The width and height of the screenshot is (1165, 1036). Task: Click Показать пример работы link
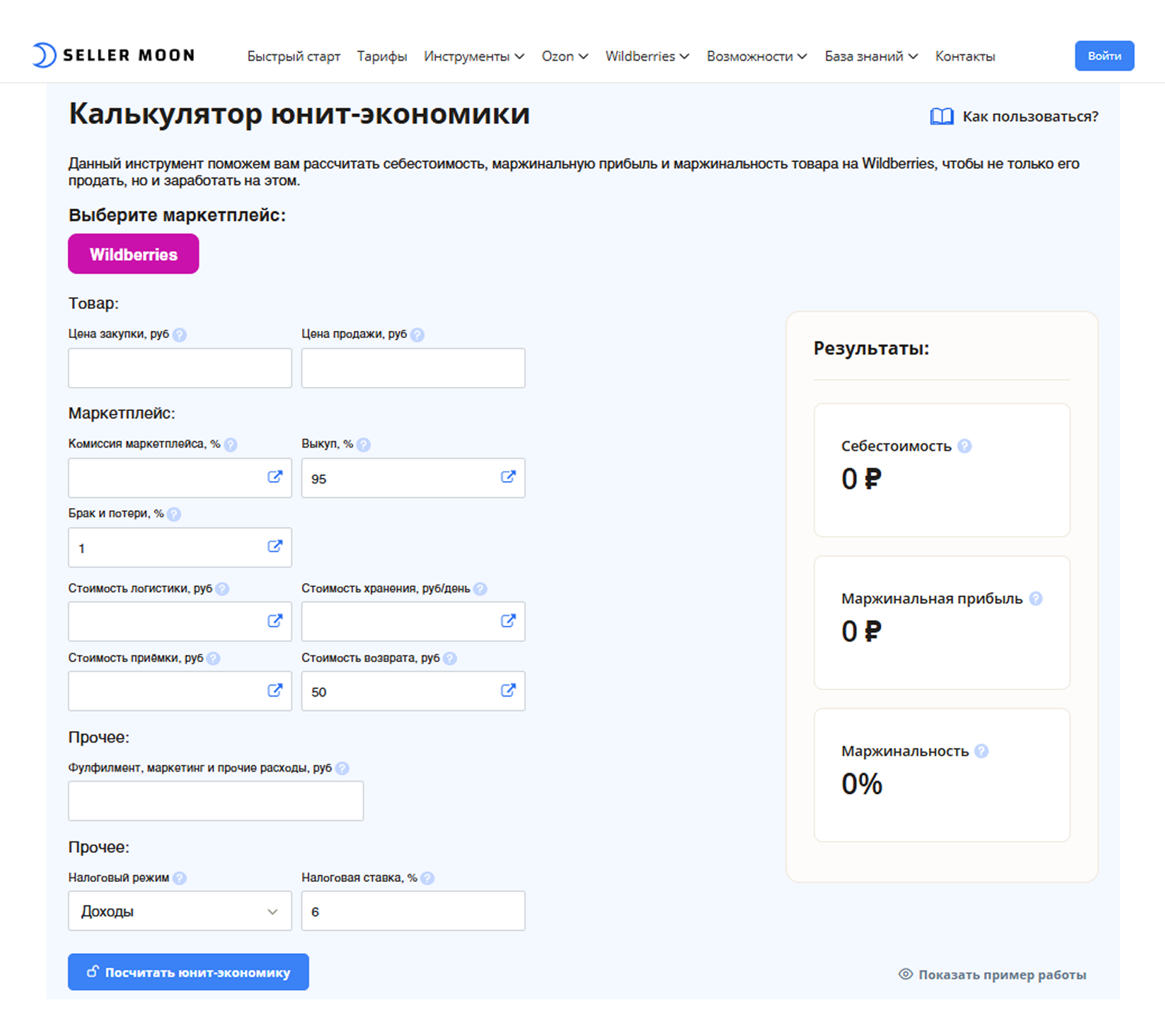click(x=1003, y=975)
